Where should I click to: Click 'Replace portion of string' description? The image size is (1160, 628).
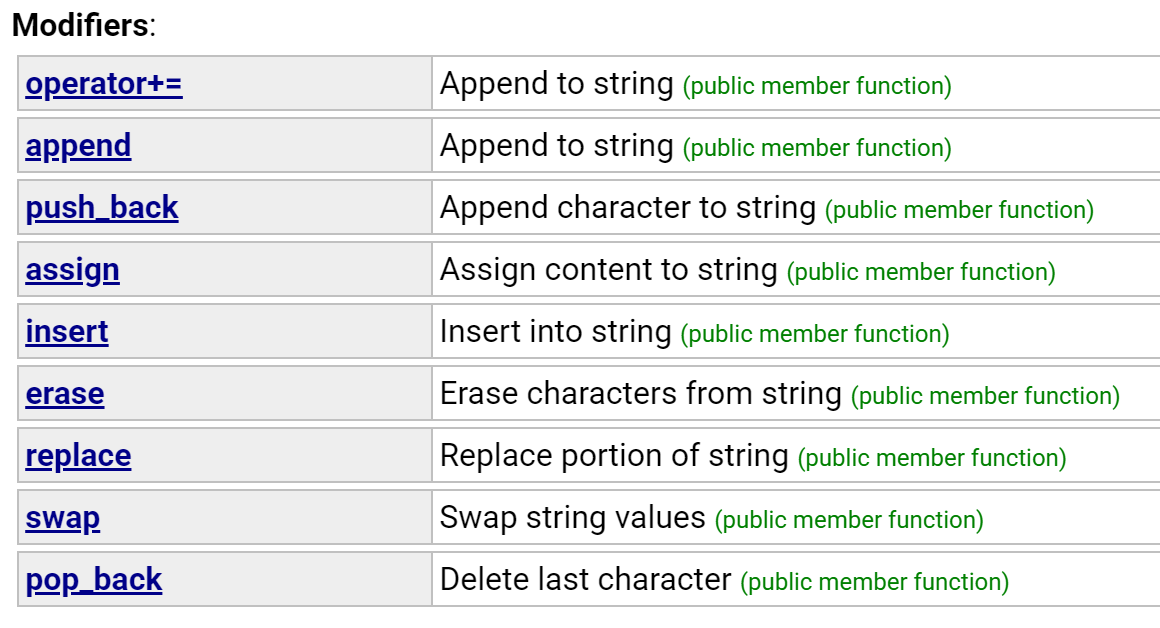tap(614, 456)
